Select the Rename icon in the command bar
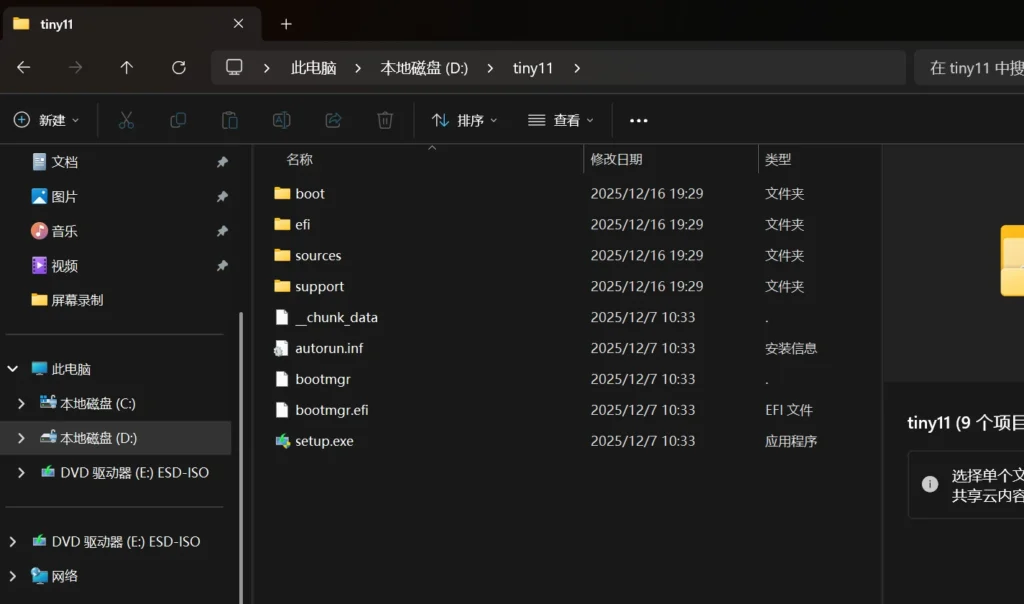Viewport: 1024px width, 604px height. pos(281,120)
